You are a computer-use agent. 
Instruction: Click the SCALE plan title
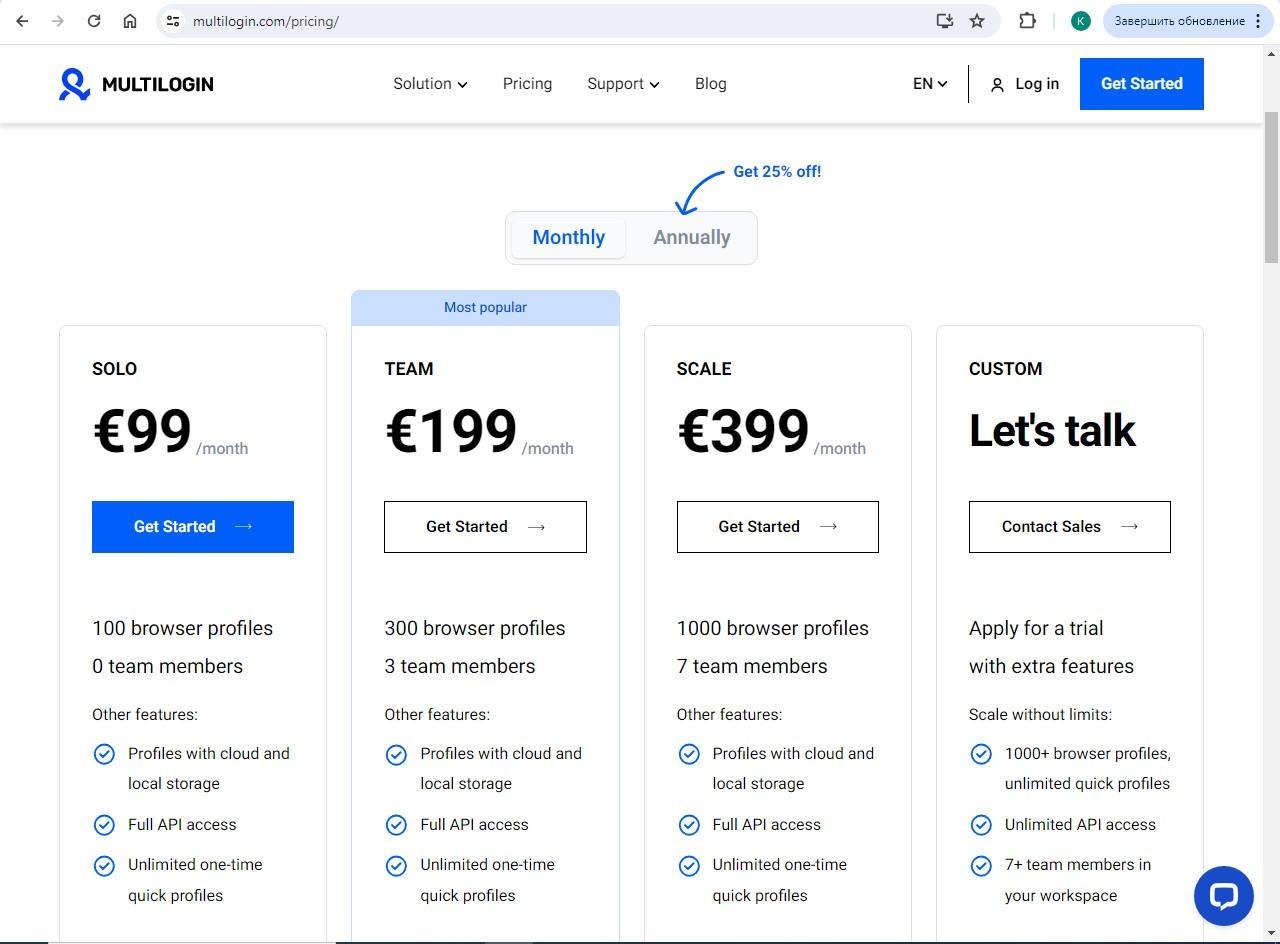point(704,369)
